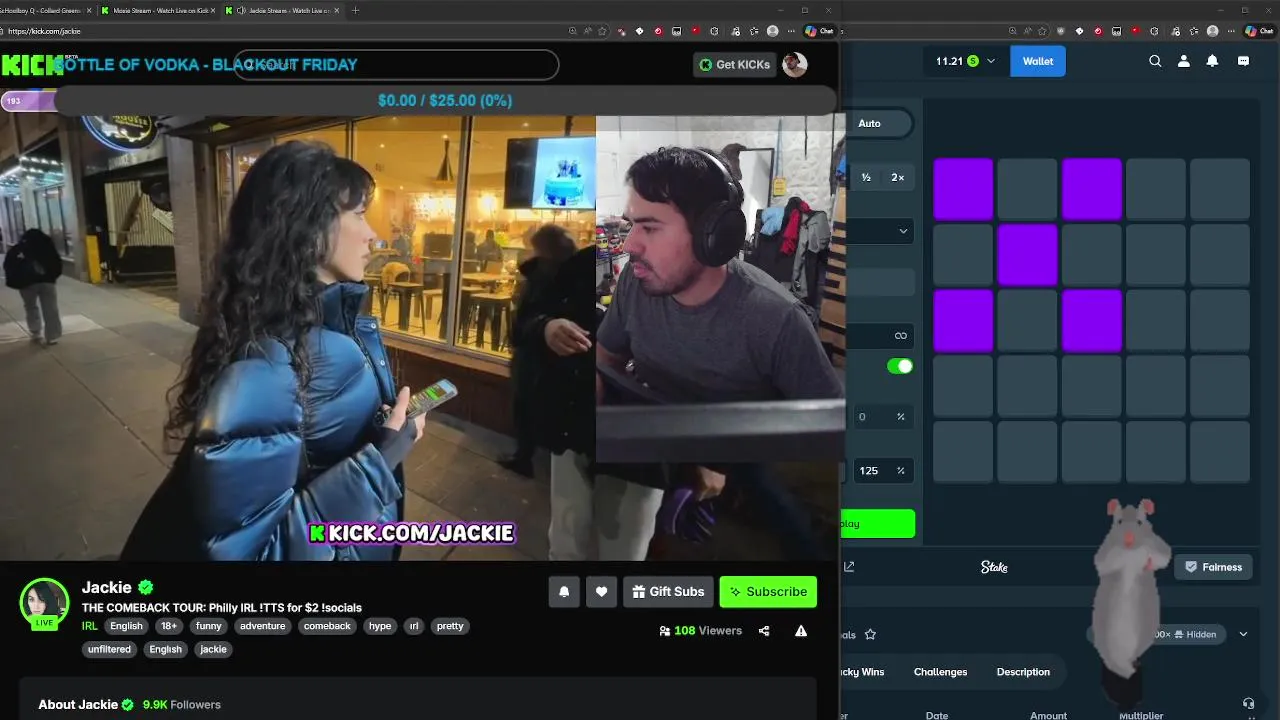The height and width of the screenshot is (720, 1280).
Task: Open a new browser tab
Action: [x=355, y=10]
